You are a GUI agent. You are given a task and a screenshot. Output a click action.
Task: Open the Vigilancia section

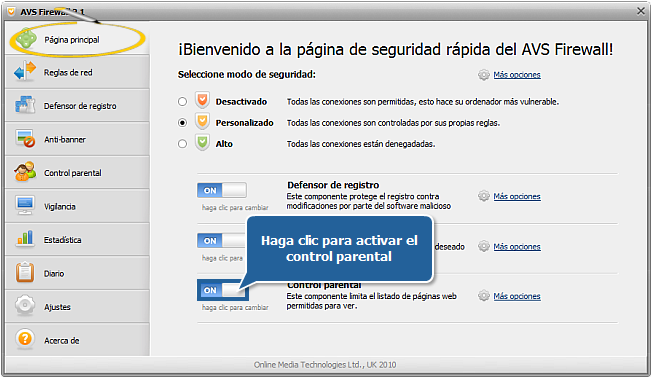click(77, 206)
